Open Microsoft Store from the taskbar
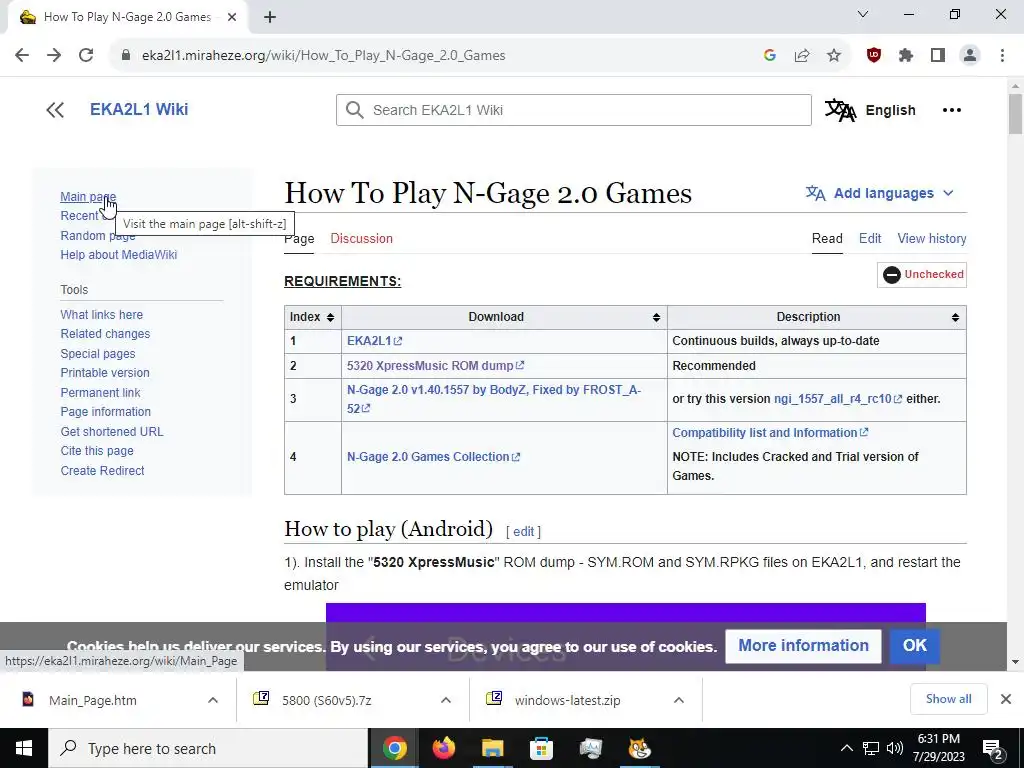This screenshot has width=1024, height=768. [541, 748]
